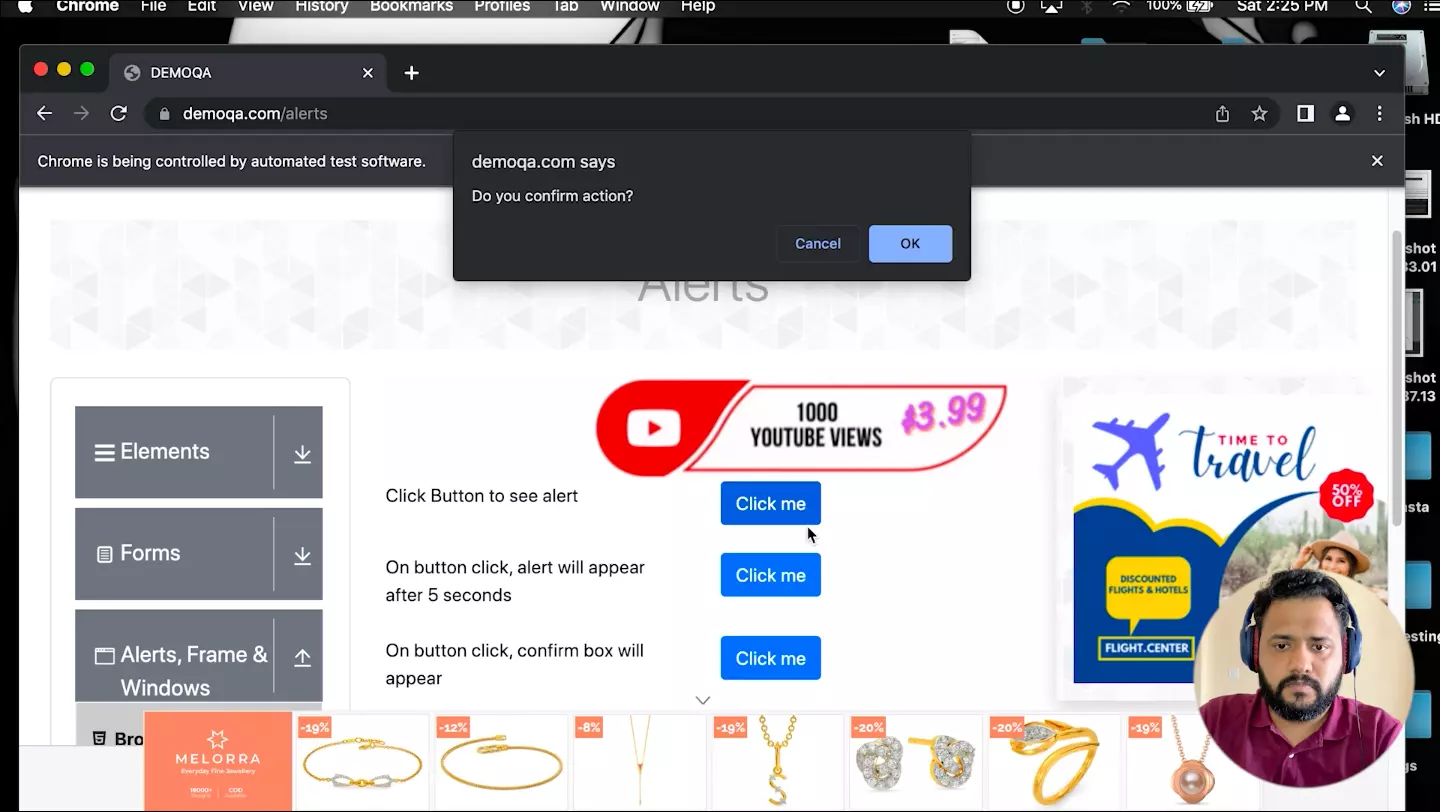
Task: Open macOS Spotlight search icon
Action: pos(1363,7)
